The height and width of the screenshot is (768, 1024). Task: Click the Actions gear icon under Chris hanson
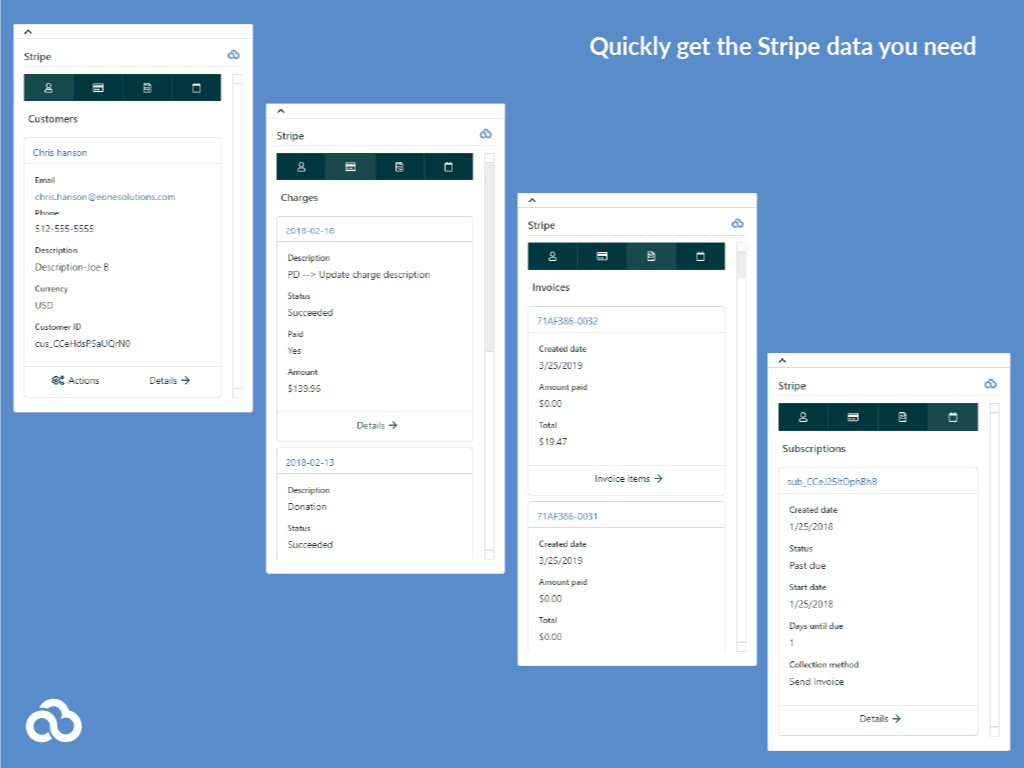tap(60, 380)
